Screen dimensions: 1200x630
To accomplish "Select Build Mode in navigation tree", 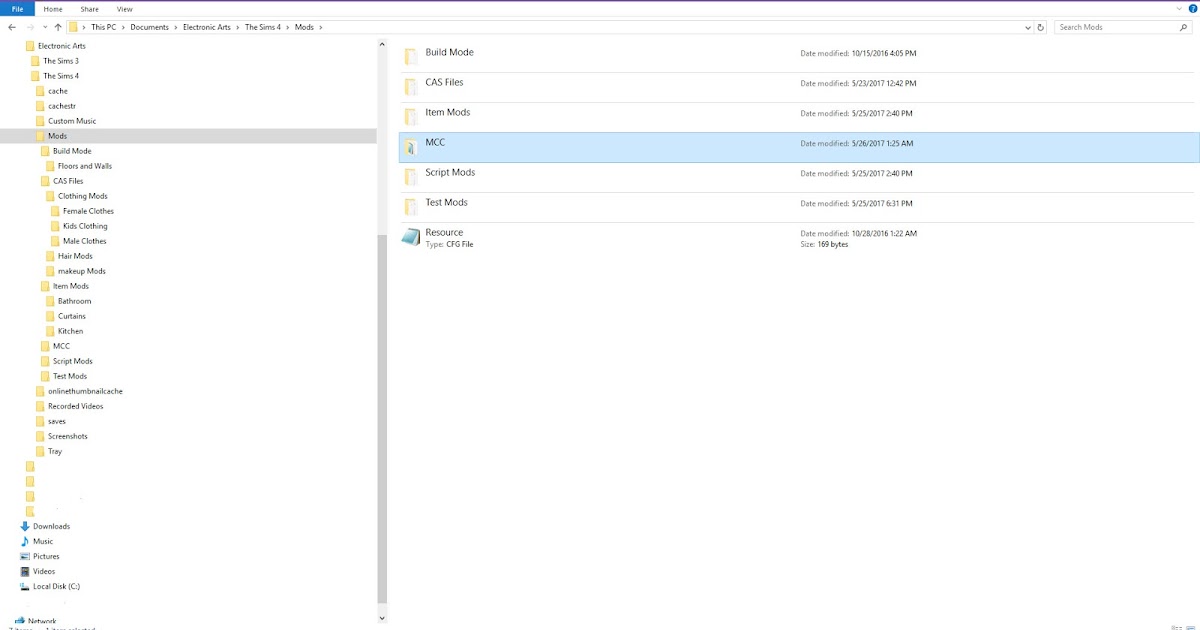I will [72, 151].
